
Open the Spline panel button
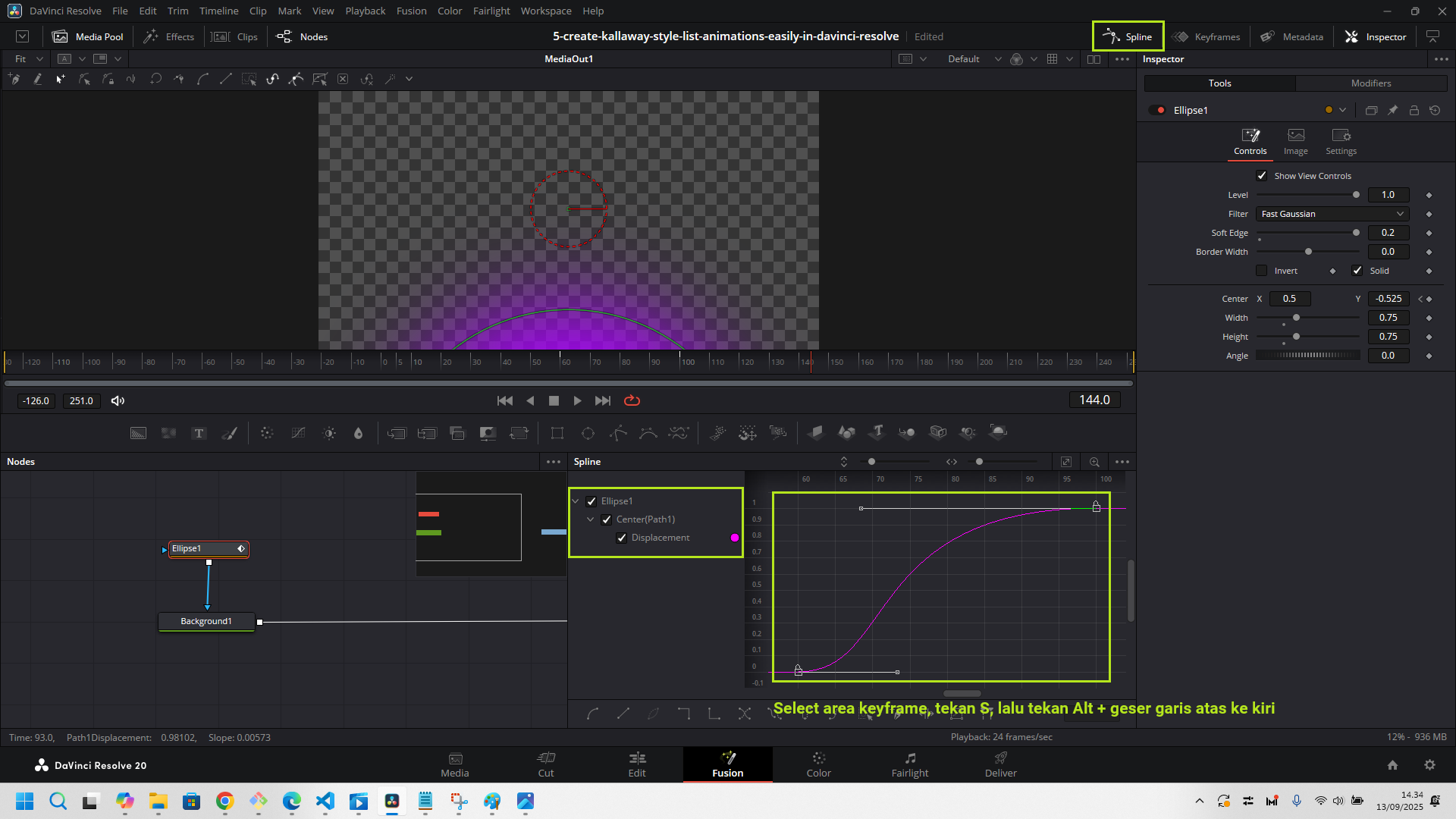point(1128,36)
